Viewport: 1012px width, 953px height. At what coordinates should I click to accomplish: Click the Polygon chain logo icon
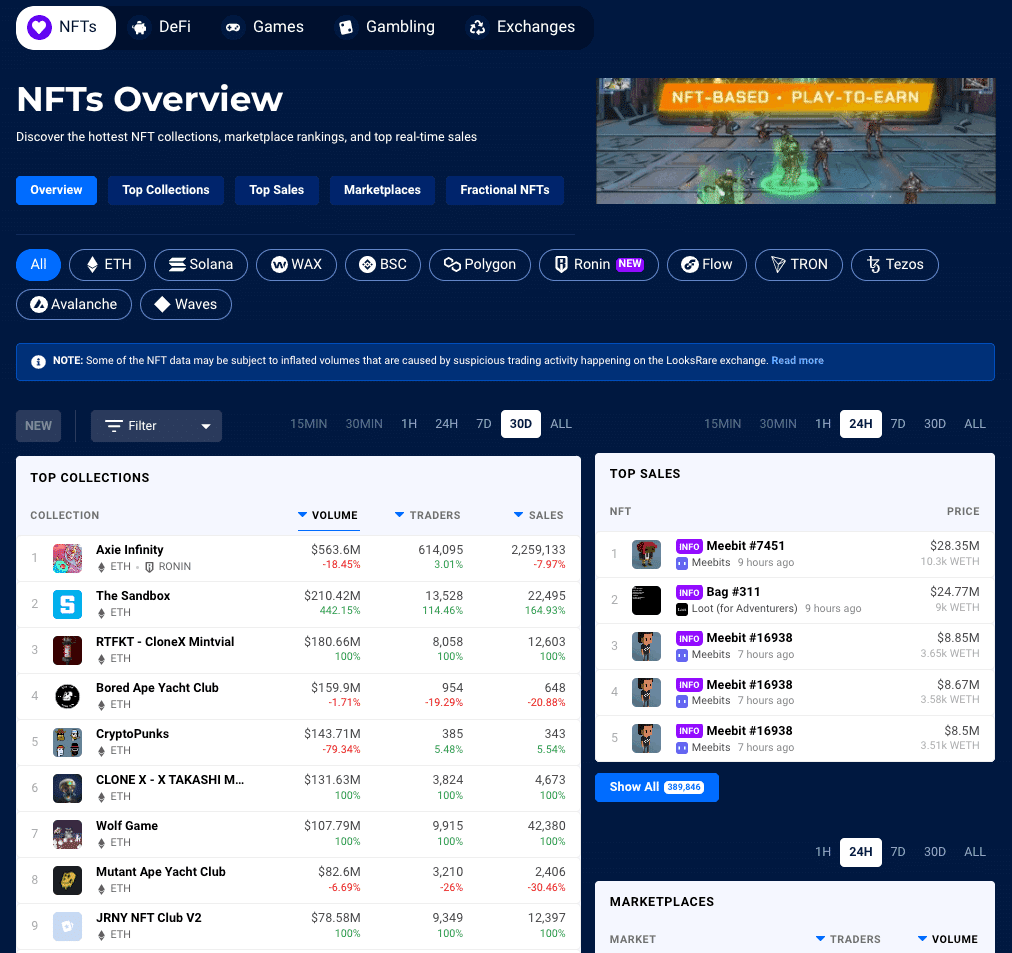[452, 265]
